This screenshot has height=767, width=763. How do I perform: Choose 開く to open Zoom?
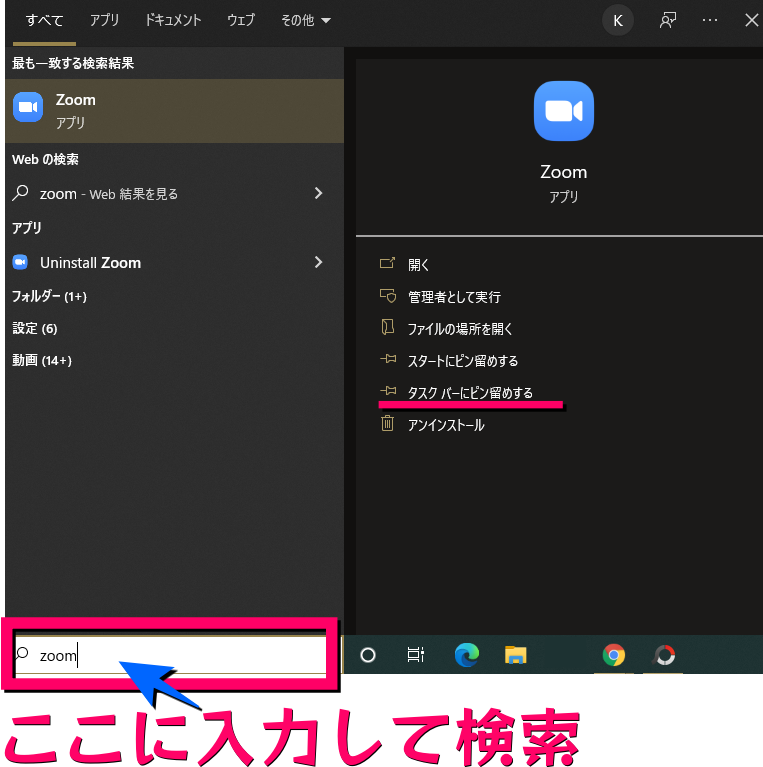pyautogui.click(x=419, y=265)
